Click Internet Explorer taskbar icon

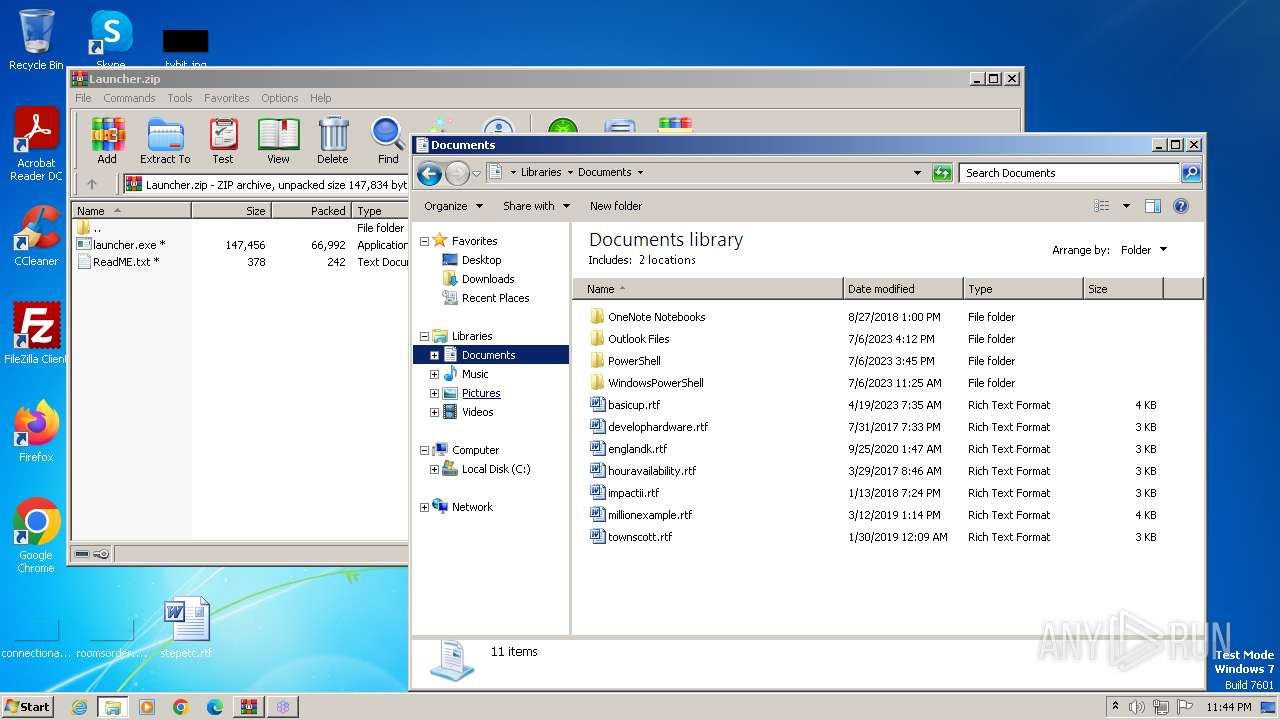[x=79, y=707]
